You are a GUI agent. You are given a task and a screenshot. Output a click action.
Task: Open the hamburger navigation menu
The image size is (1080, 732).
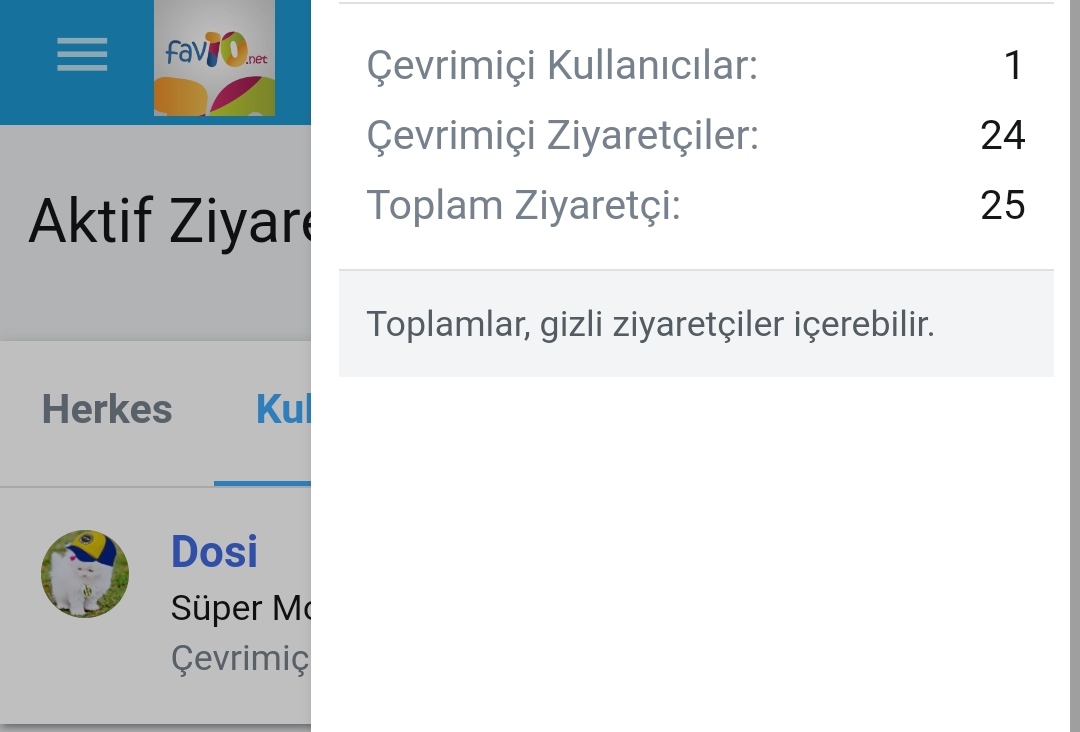coord(82,54)
